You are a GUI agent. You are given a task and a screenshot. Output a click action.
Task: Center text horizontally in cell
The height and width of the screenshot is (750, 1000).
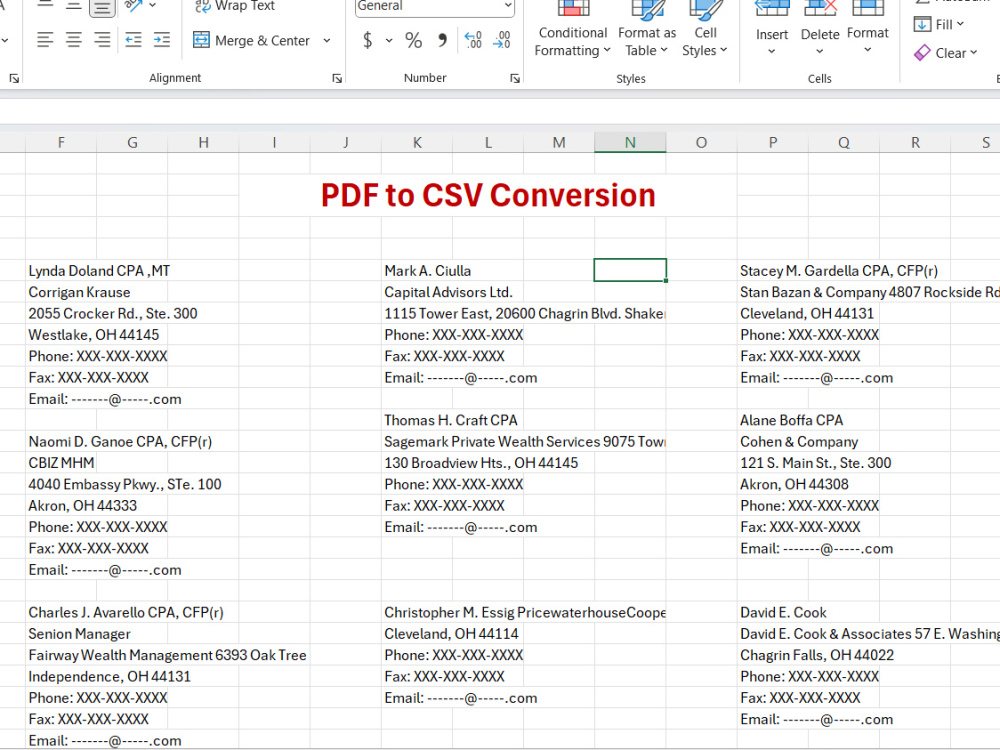[74, 40]
